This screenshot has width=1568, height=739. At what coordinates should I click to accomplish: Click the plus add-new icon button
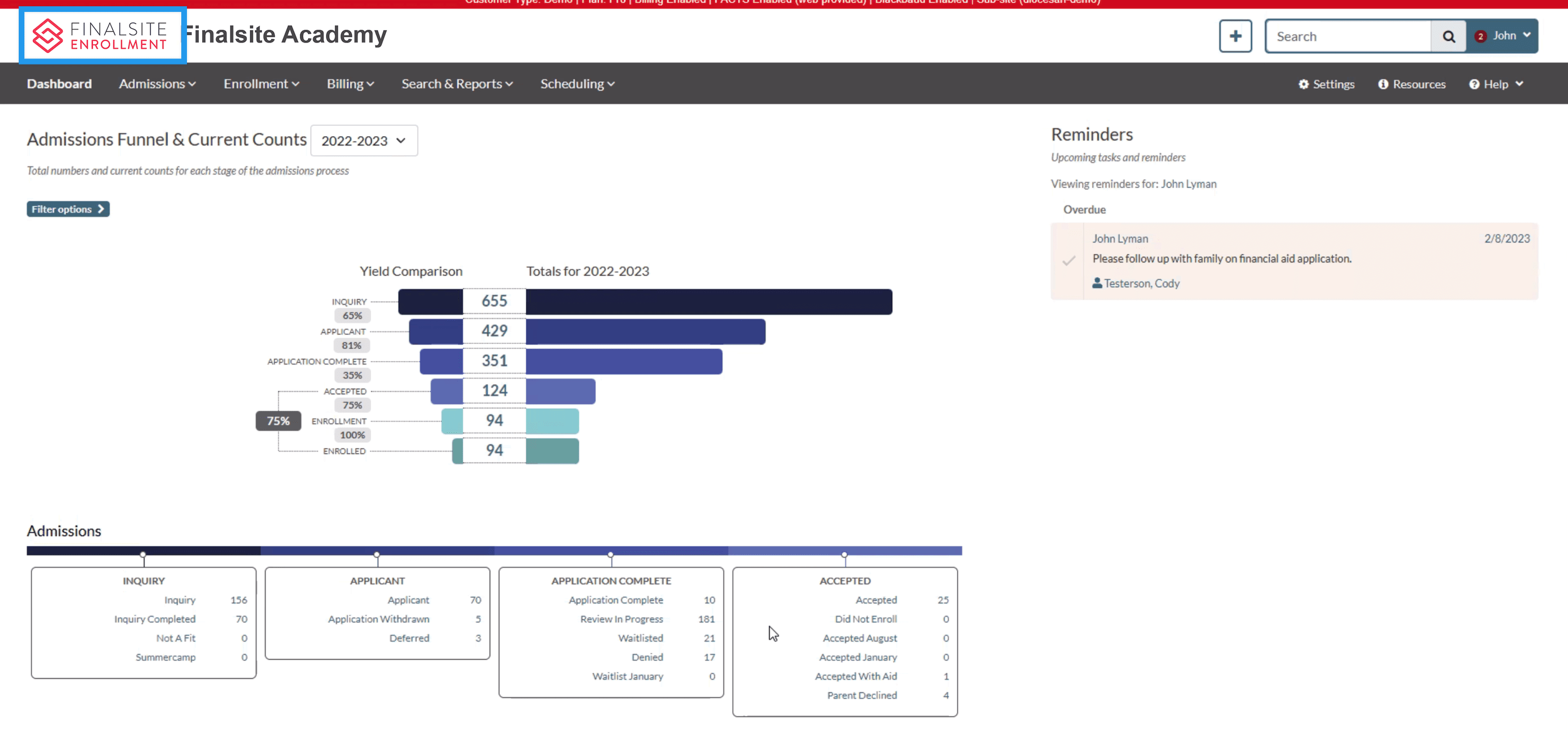click(x=1235, y=36)
